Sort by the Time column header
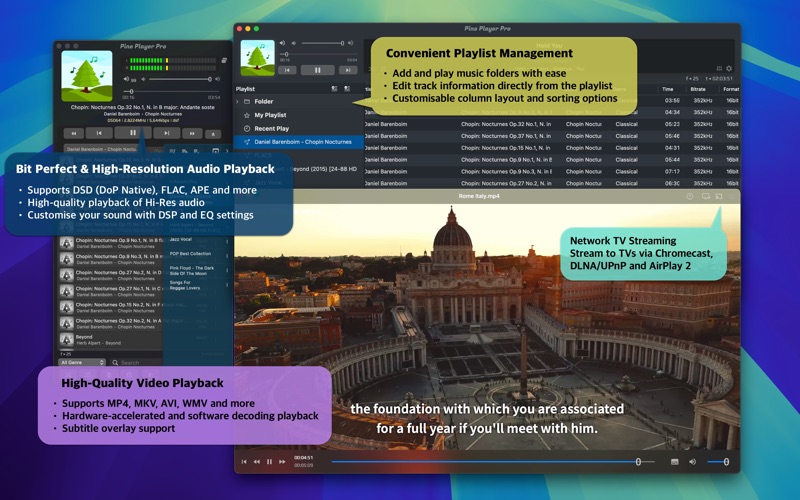Screen dimensions: 800x500 point(668,89)
